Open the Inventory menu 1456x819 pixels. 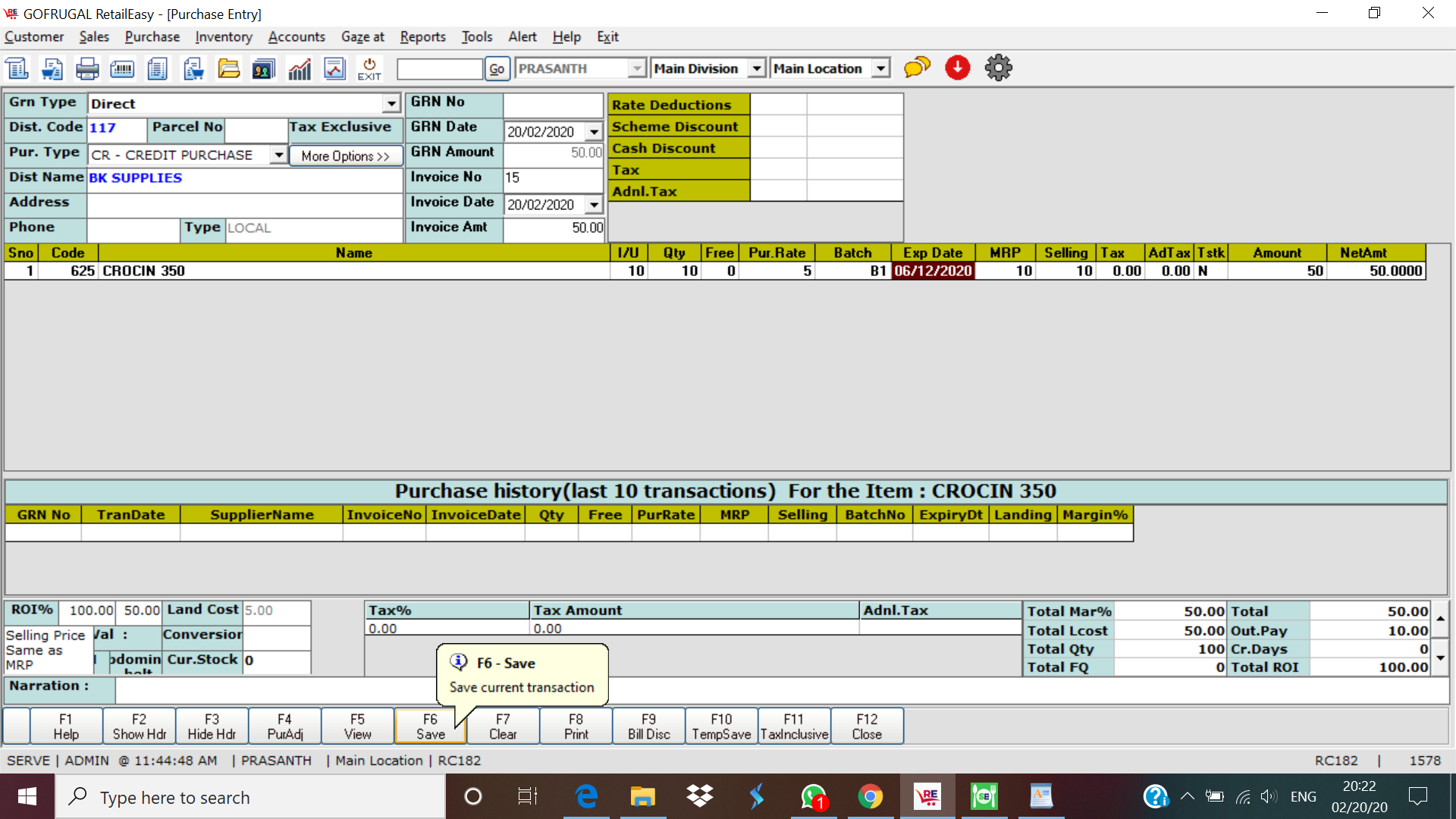(x=223, y=36)
